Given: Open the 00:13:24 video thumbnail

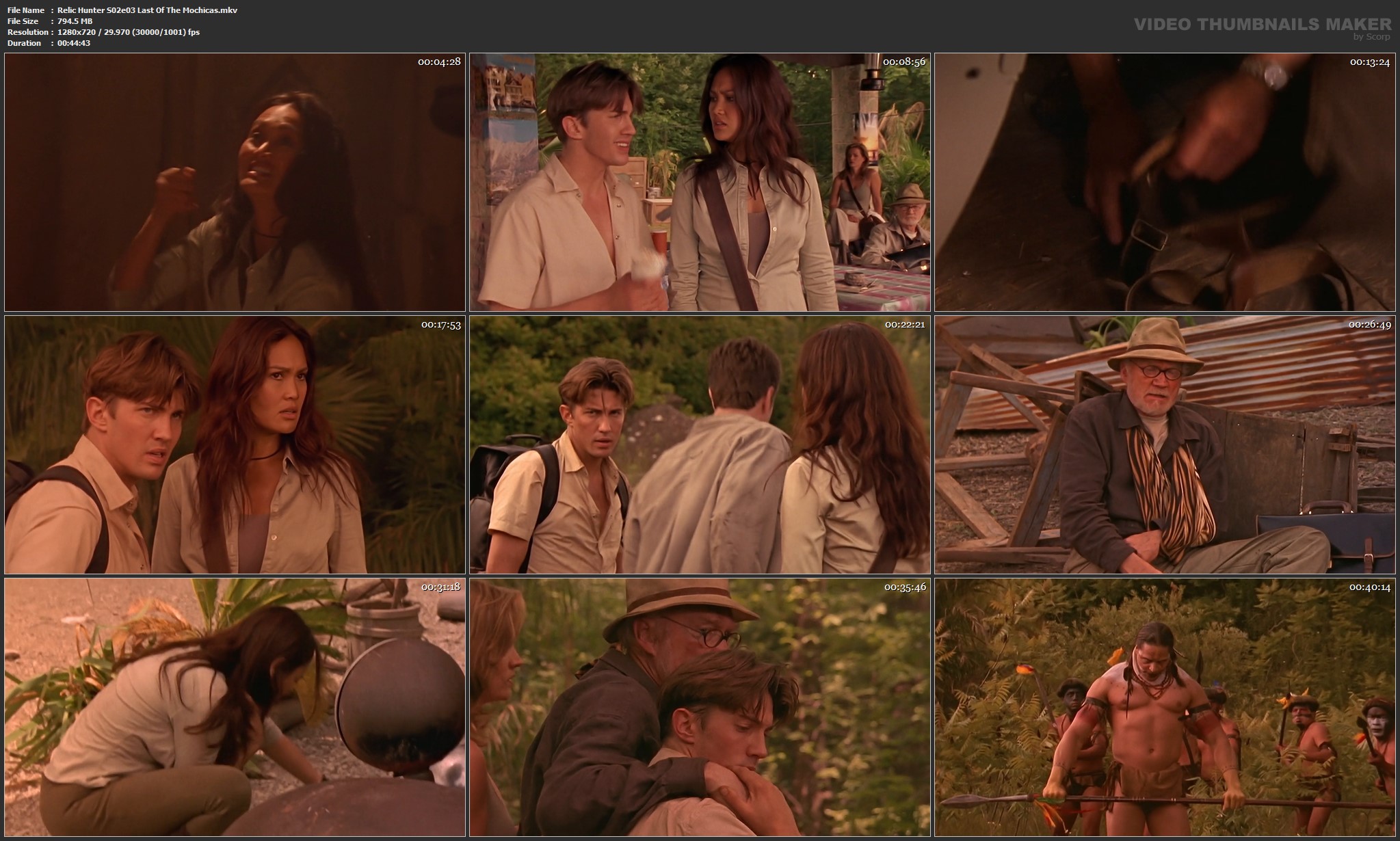Looking at the screenshot, I should tap(1165, 183).
